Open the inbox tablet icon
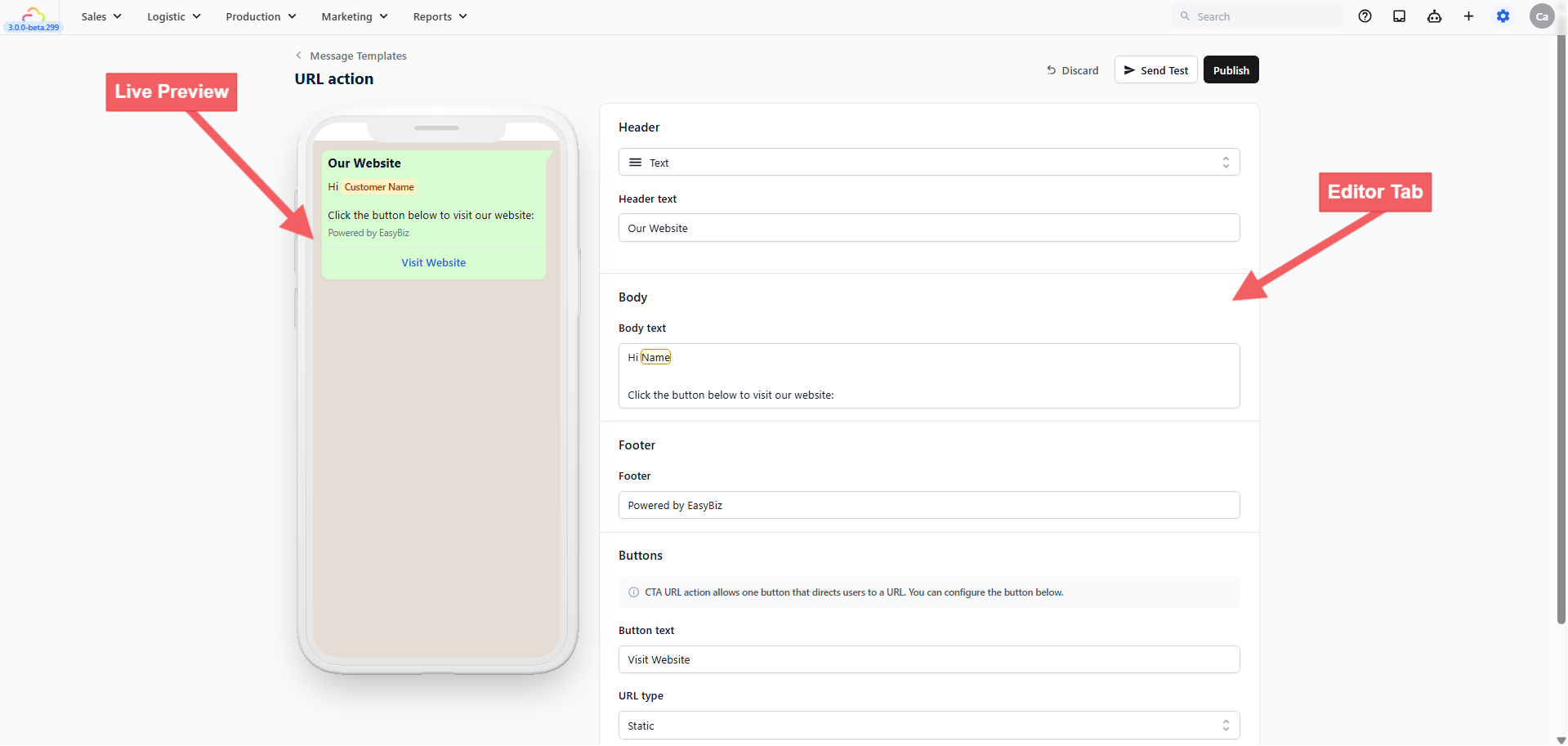The image size is (1568, 746). click(x=1399, y=16)
